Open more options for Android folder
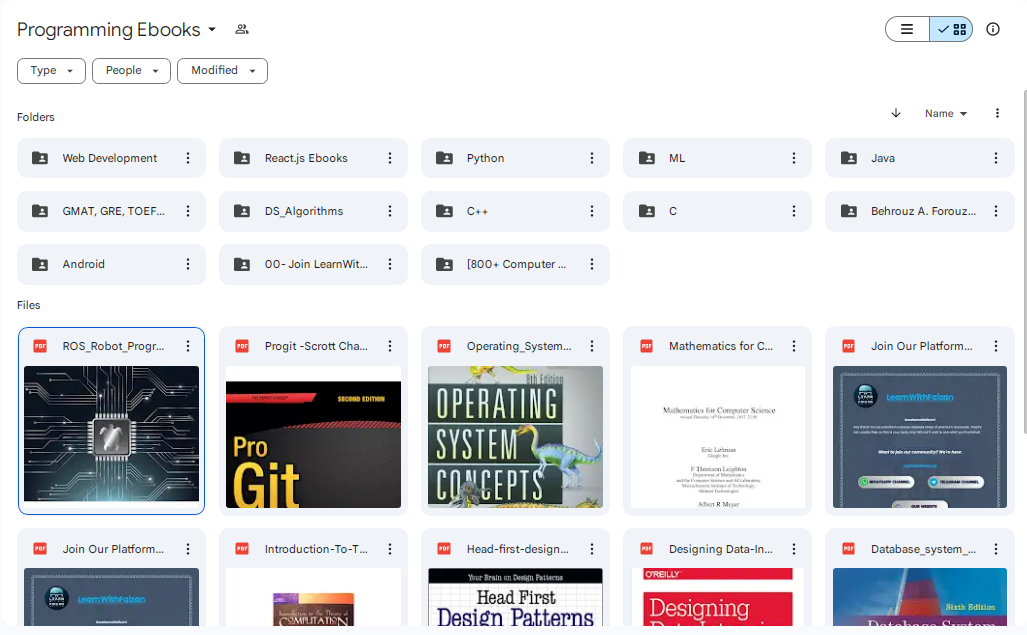Viewport: 1027px width, 635px height. [x=188, y=264]
